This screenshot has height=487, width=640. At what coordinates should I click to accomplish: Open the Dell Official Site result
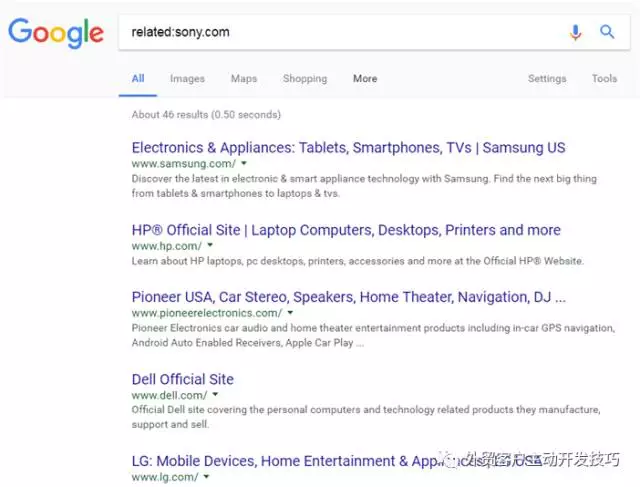tap(182, 379)
